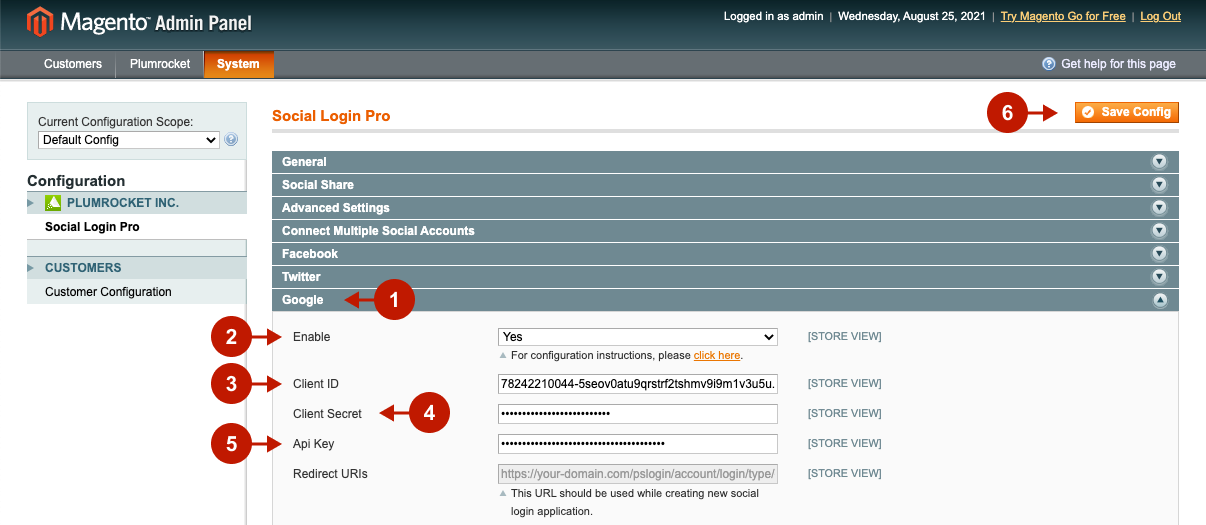The height and width of the screenshot is (525, 1206).
Task: Click the General section header title
Action: [x=304, y=162]
